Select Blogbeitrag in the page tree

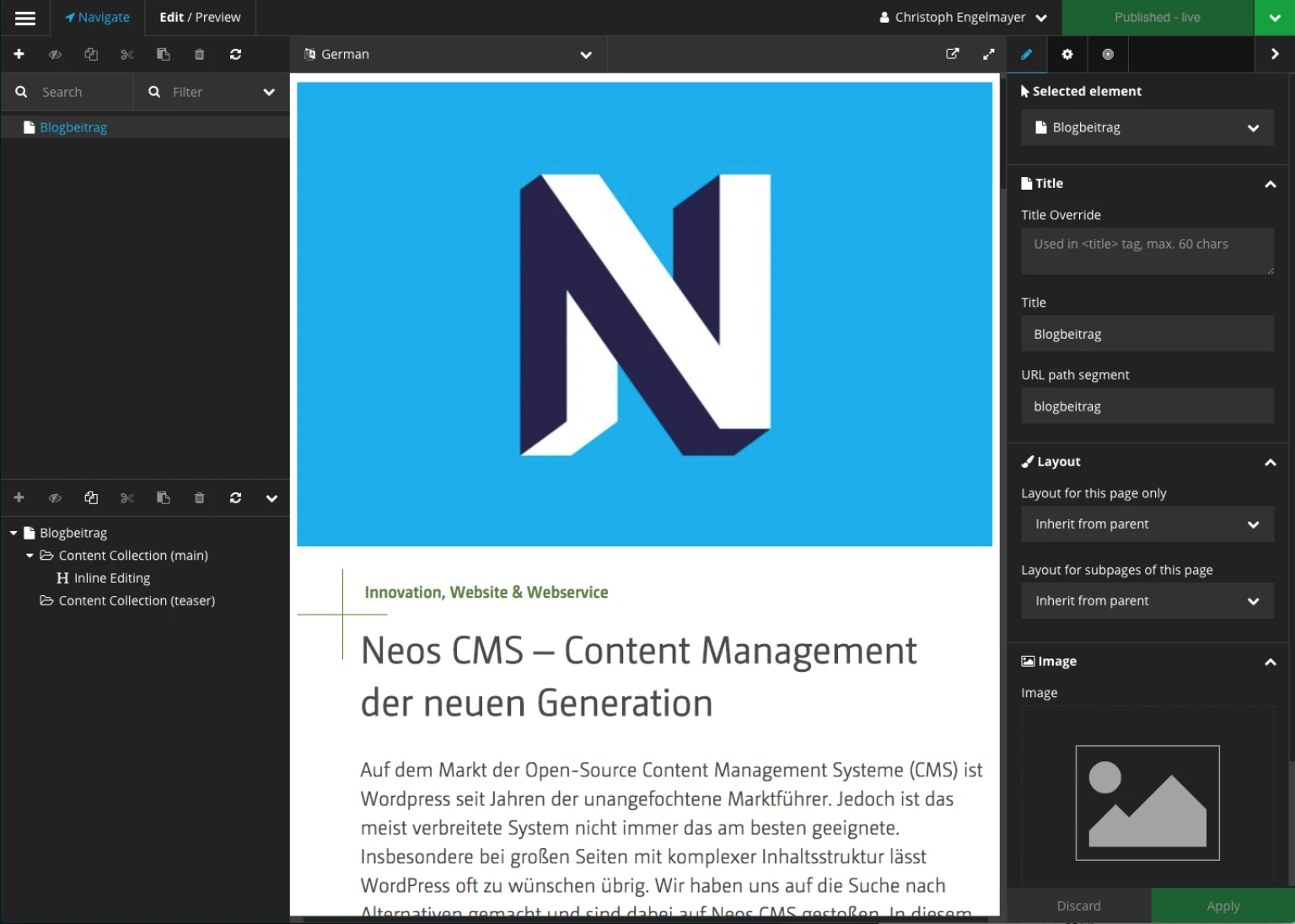pos(73,127)
